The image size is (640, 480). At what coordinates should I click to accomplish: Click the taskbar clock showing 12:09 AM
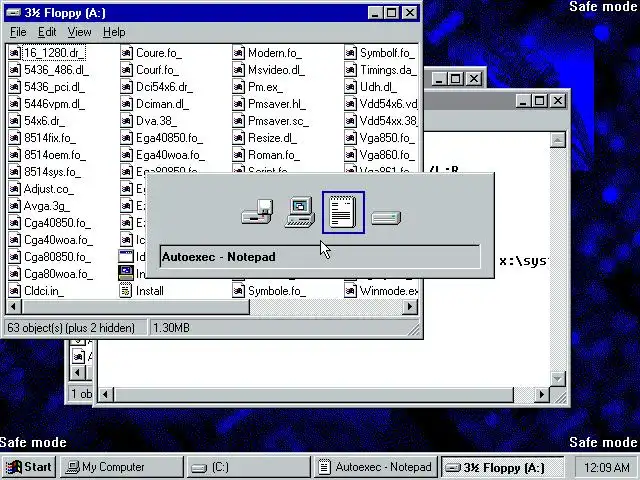[606, 467]
